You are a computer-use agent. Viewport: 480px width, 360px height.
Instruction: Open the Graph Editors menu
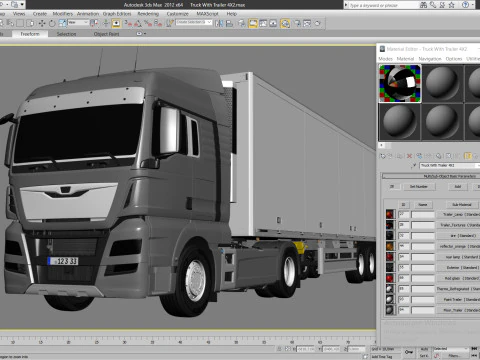(x=117, y=14)
